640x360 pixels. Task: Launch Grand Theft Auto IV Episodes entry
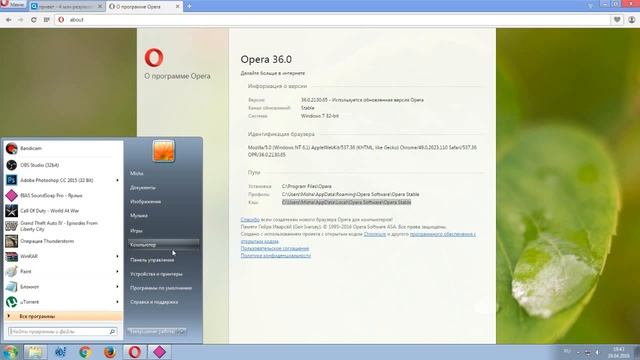coord(63,226)
